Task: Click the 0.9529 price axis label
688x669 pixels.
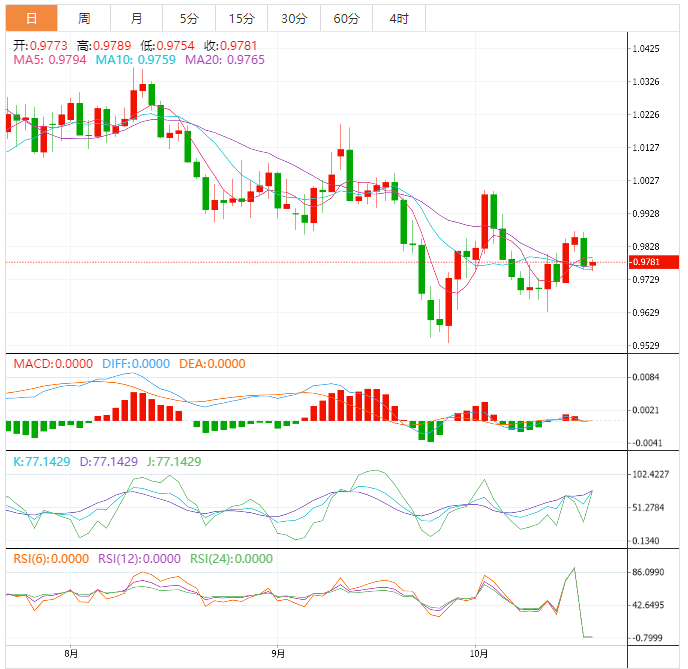Action: [645, 346]
